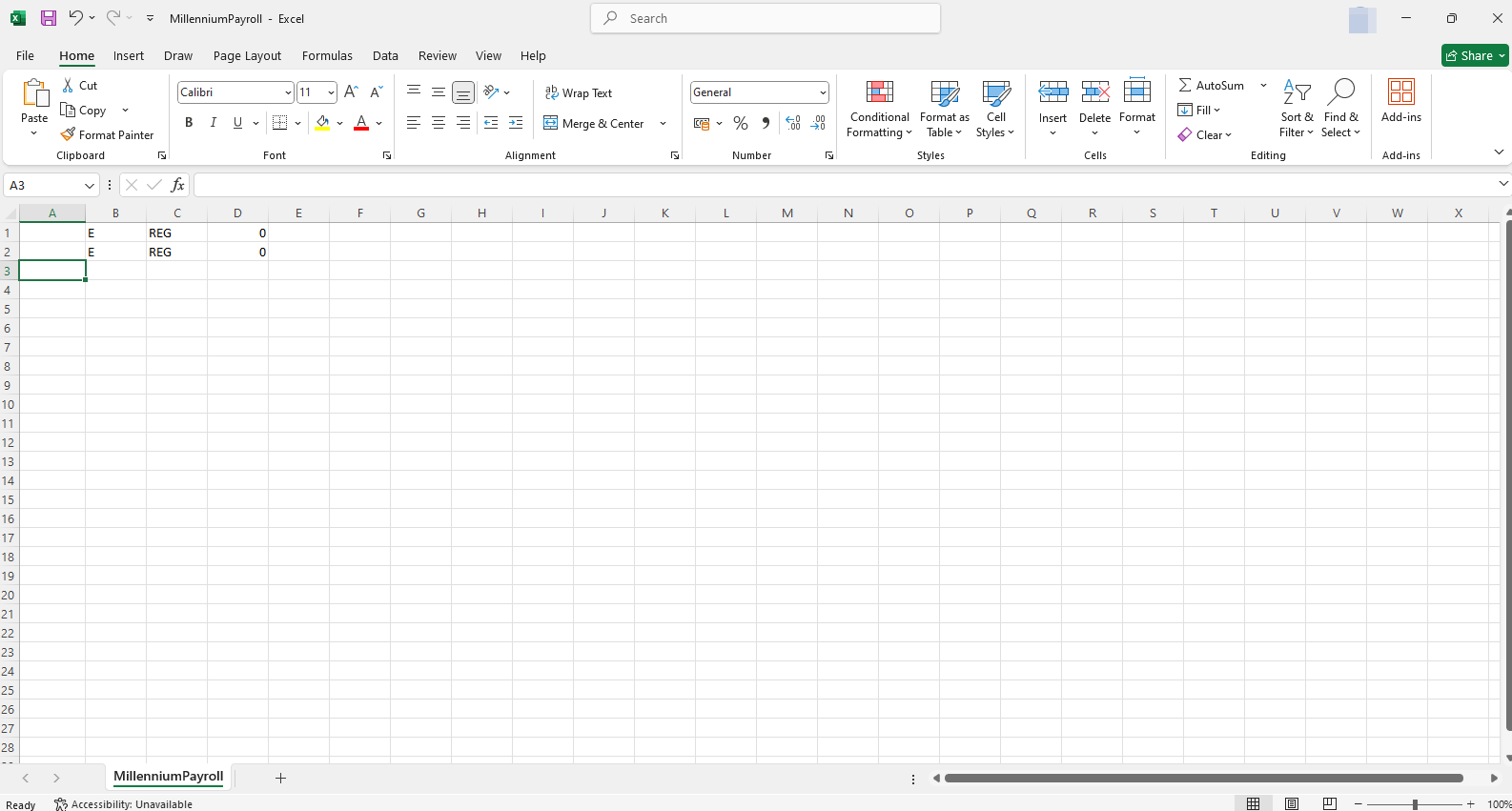Image resolution: width=1512 pixels, height=811 pixels.
Task: Toggle Wrap Text for the cell
Action: [578, 92]
